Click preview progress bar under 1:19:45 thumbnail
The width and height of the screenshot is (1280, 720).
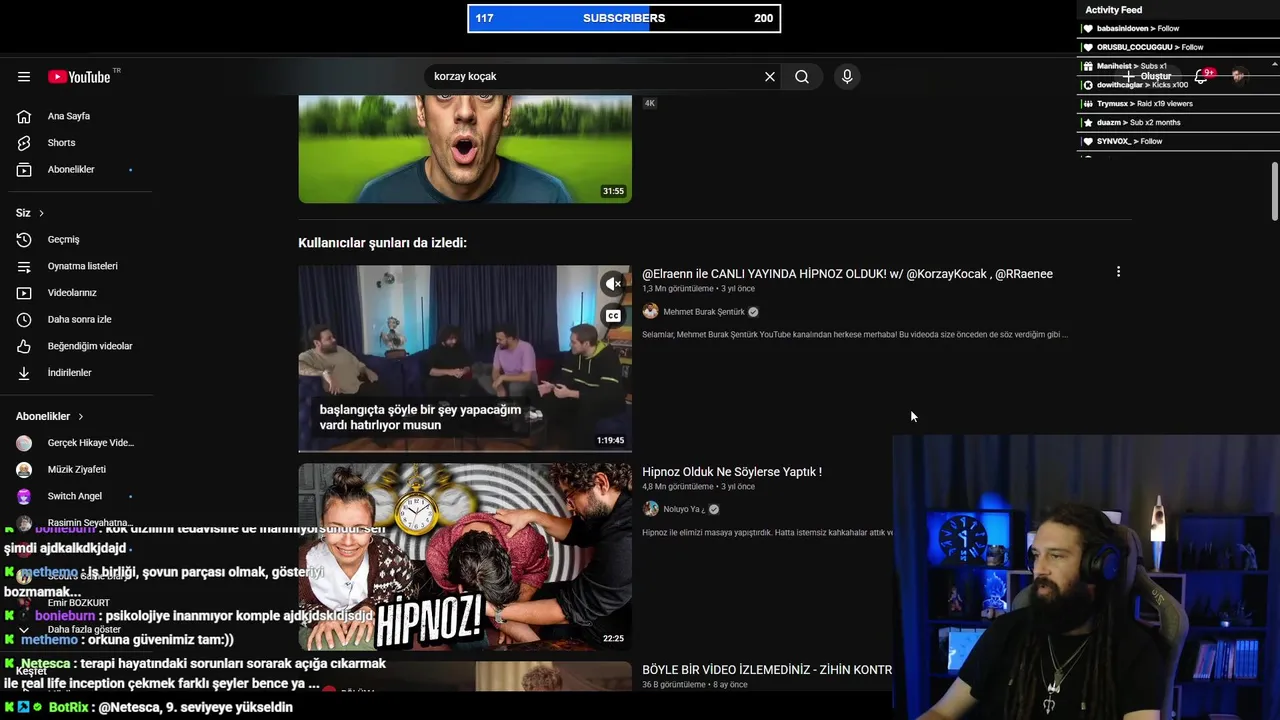[x=465, y=451]
